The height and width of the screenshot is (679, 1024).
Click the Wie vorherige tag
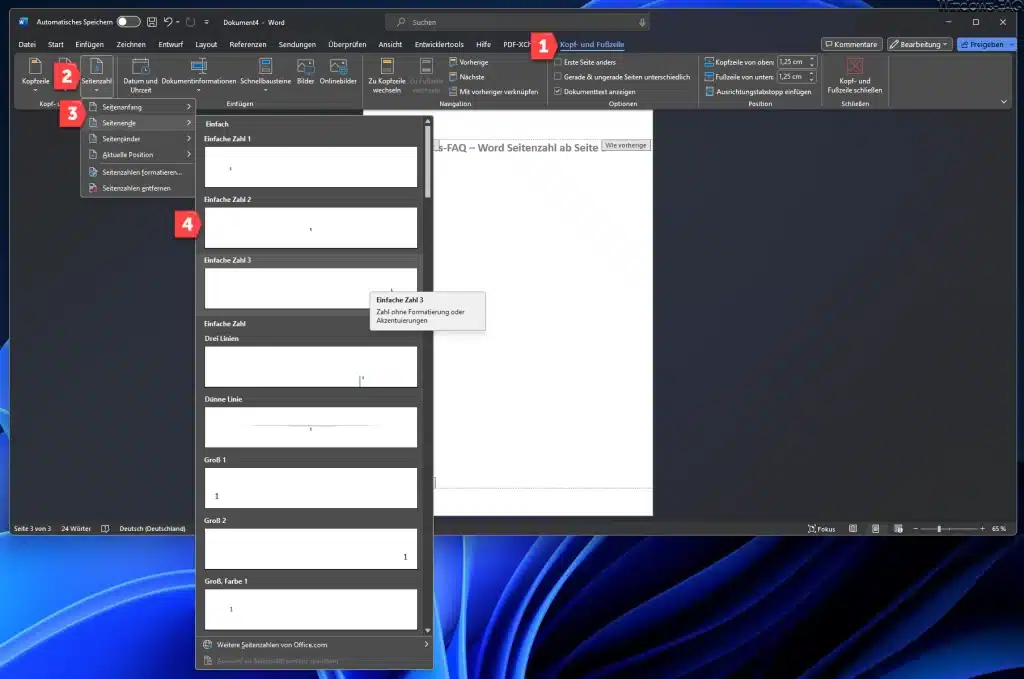coord(626,146)
